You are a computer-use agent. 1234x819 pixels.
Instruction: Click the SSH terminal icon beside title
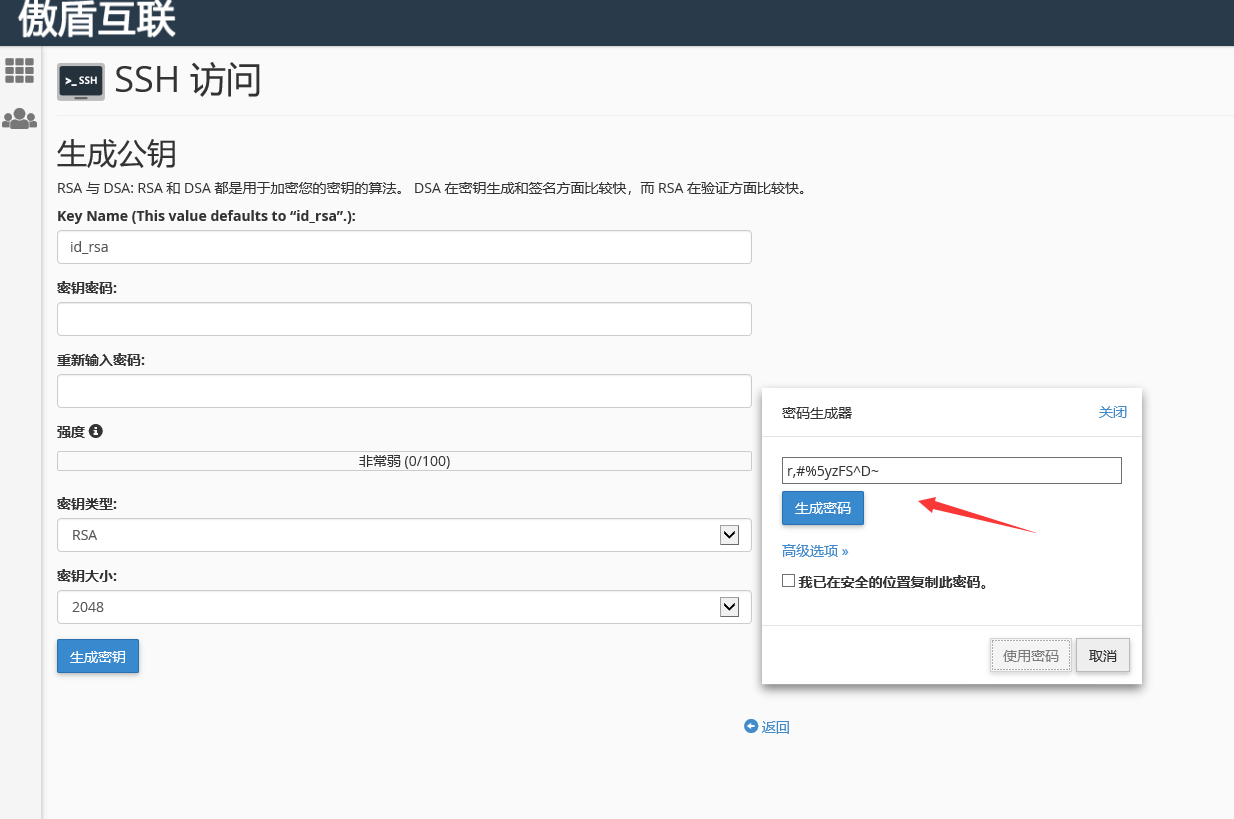tap(81, 82)
